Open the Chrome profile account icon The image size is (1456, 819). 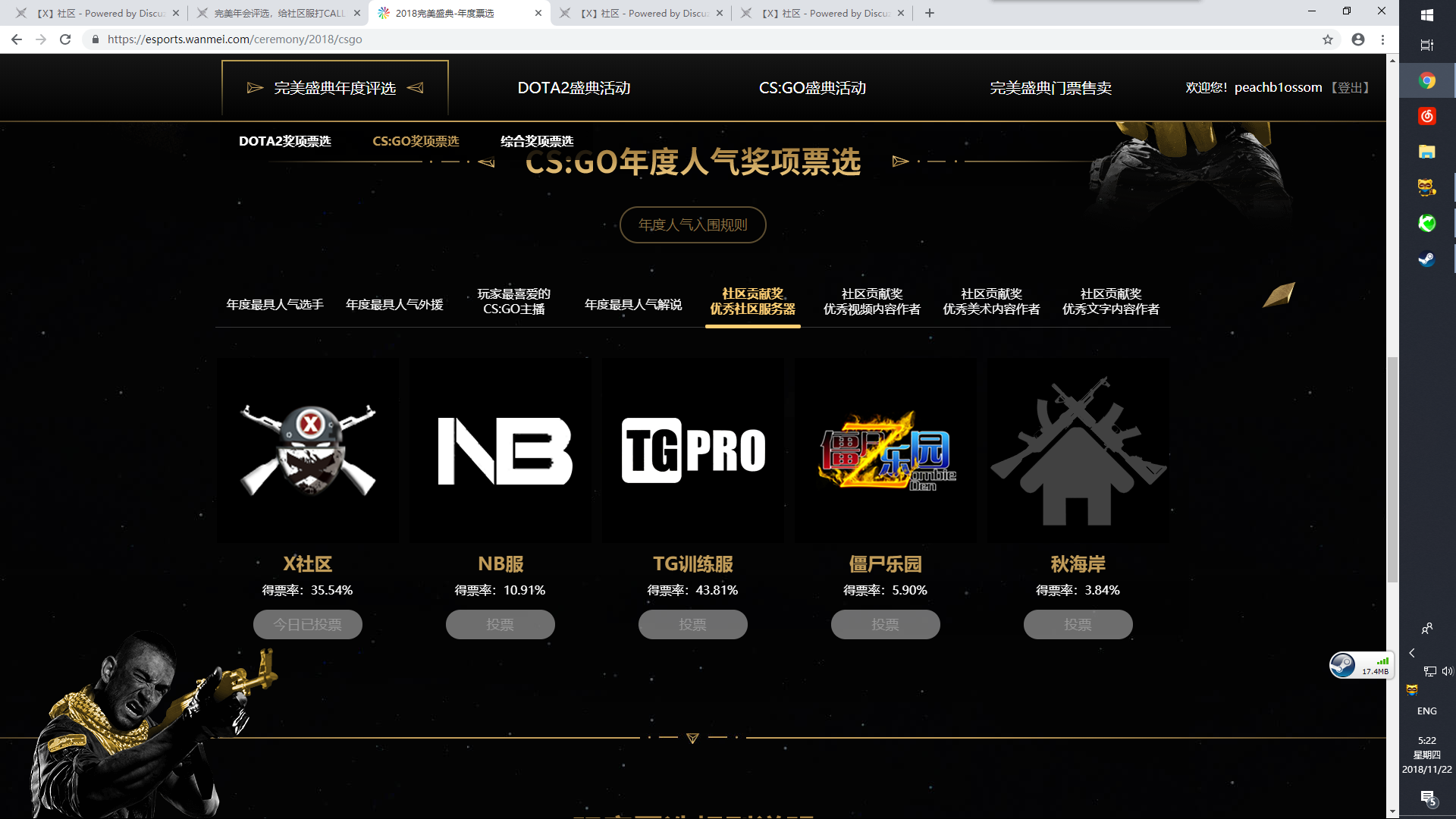click(1357, 39)
